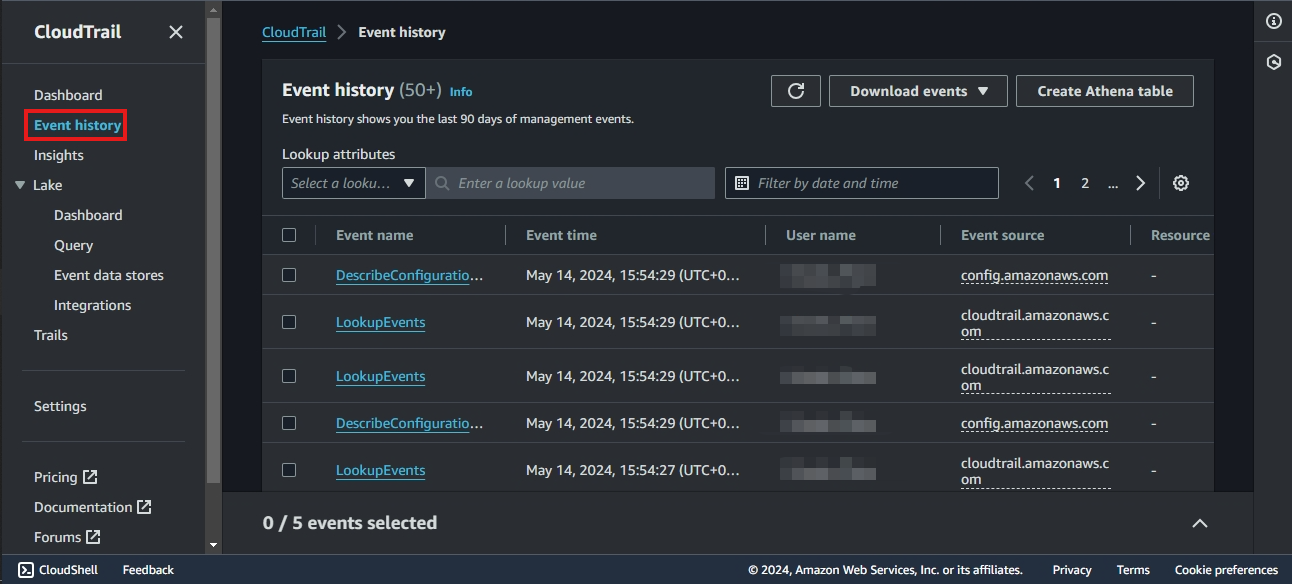Go to page 1 of events

point(1056,183)
